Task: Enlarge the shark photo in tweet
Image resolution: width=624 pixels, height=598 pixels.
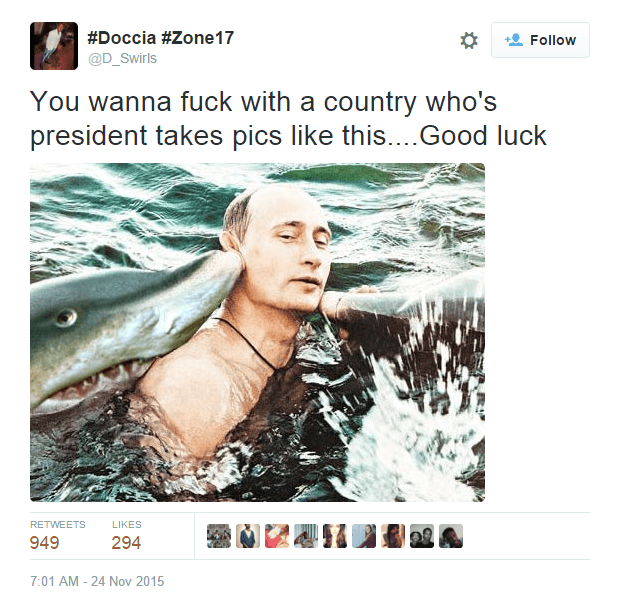Action: coord(257,332)
